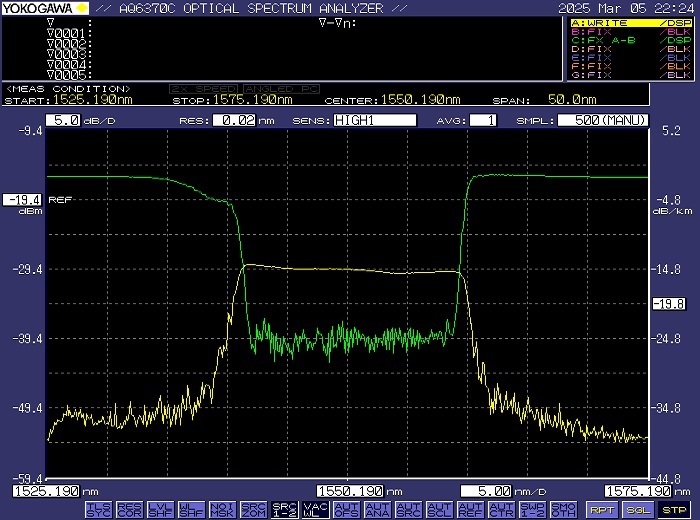Click the AUT REF indicator
This screenshot has height=520, width=700.
coord(471,509)
